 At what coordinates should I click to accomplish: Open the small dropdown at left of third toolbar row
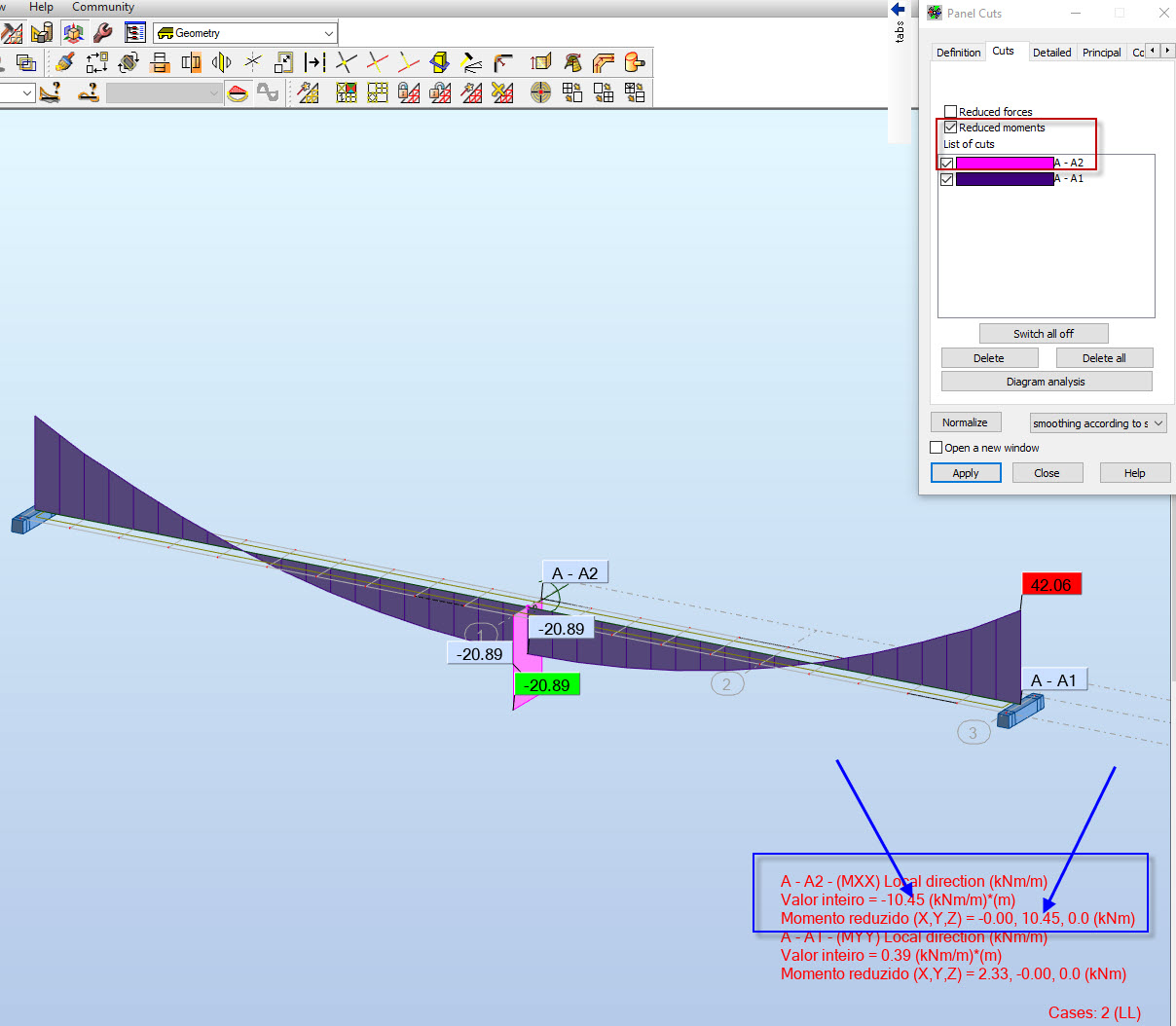[x=18, y=92]
